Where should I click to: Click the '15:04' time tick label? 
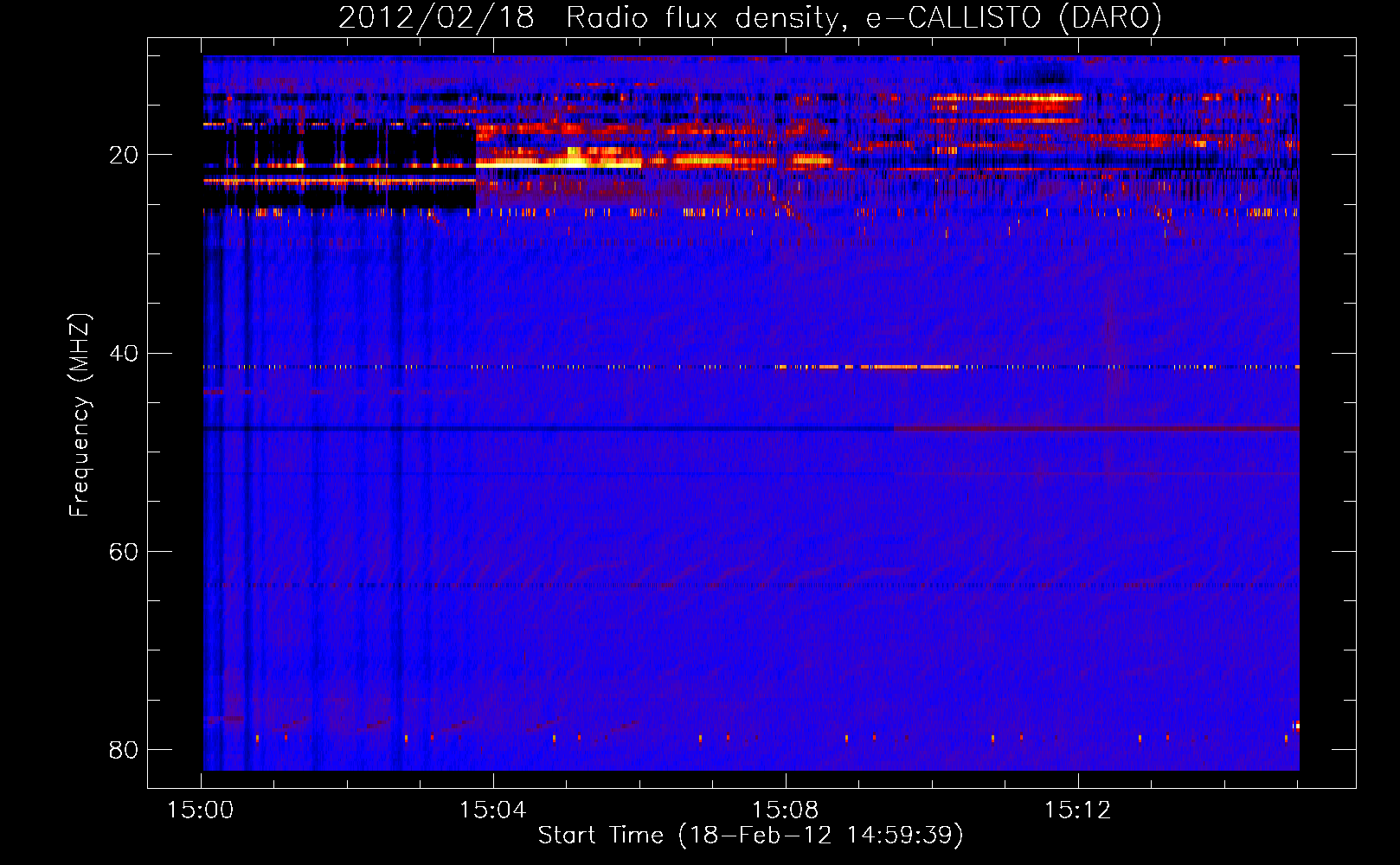click(492, 811)
